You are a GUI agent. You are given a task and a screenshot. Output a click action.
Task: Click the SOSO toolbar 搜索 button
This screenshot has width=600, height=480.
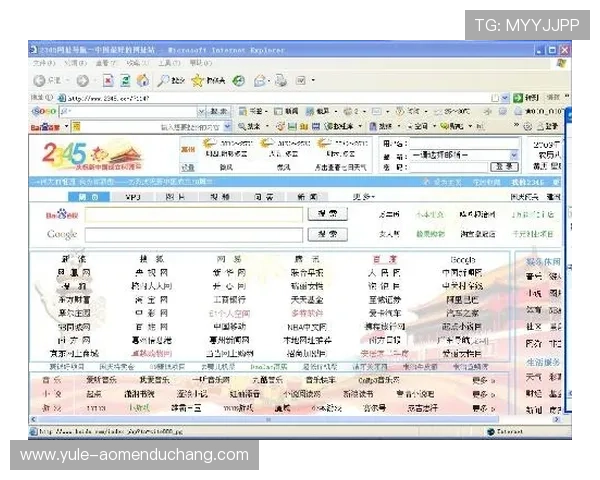(x=219, y=111)
